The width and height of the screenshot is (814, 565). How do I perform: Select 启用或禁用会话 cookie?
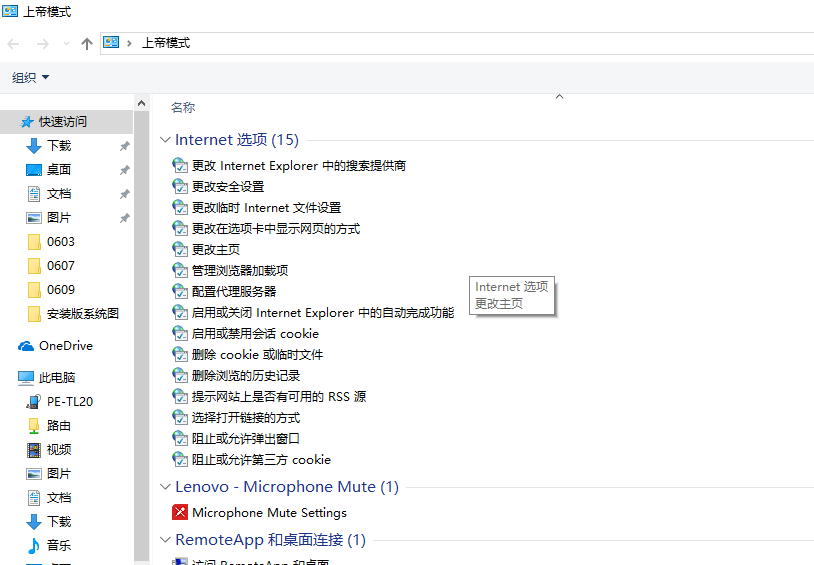(x=255, y=334)
